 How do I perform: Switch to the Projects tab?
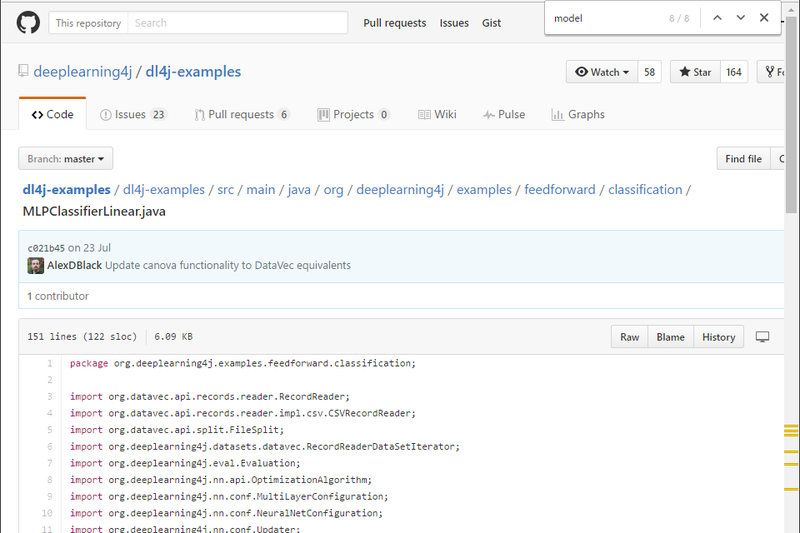354,114
